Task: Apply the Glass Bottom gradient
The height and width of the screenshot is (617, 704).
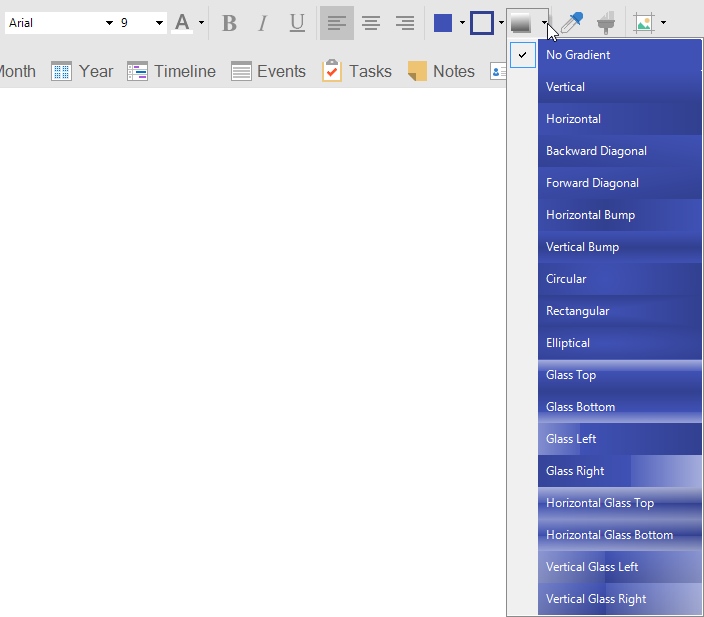Action: [620, 407]
